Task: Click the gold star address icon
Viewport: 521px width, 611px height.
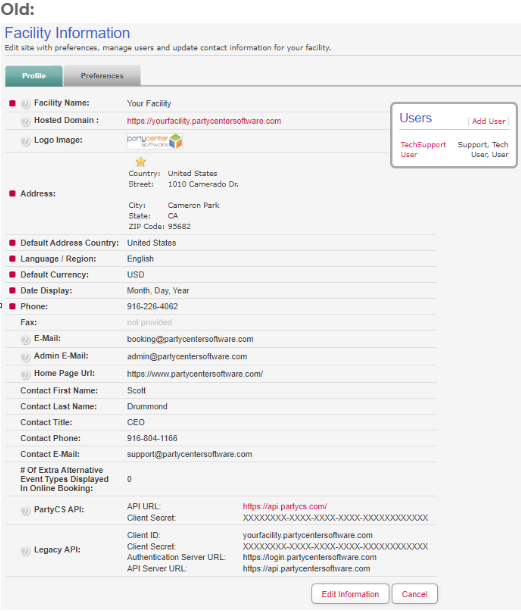Action: 141,162
